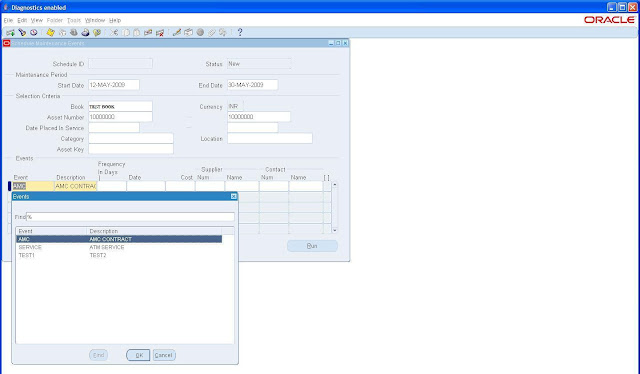This screenshot has height=374, width=640.
Task: Click the Window Help question mark icon
Action: pos(240,33)
